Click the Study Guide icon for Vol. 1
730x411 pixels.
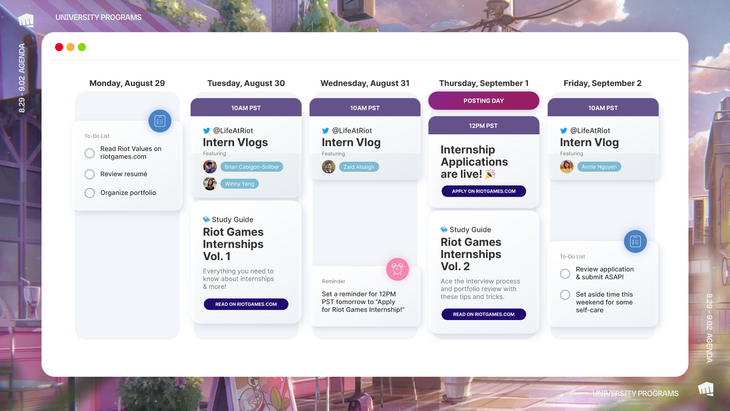[x=207, y=219]
